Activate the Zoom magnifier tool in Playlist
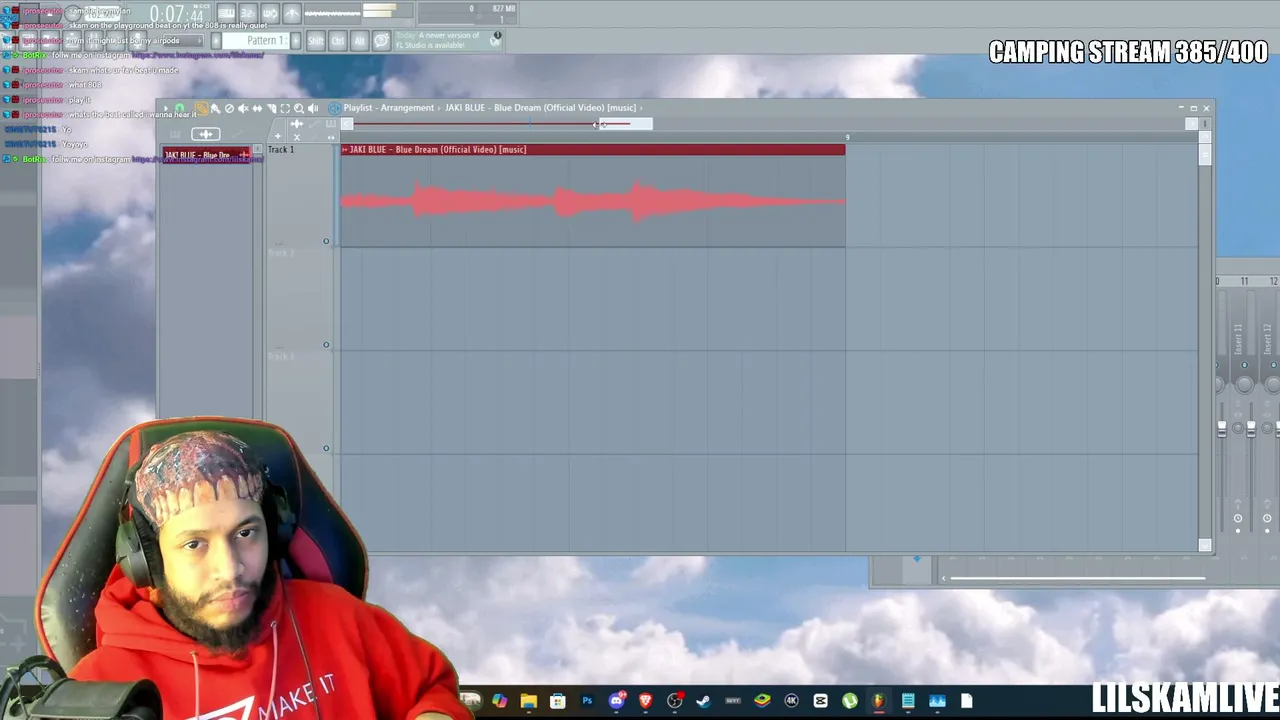The width and height of the screenshot is (1280, 720). [x=299, y=108]
